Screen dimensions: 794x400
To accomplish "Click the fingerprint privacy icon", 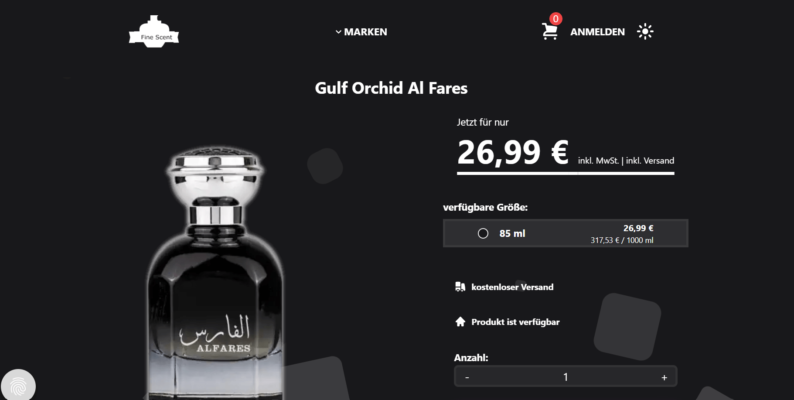I will tap(18, 386).
